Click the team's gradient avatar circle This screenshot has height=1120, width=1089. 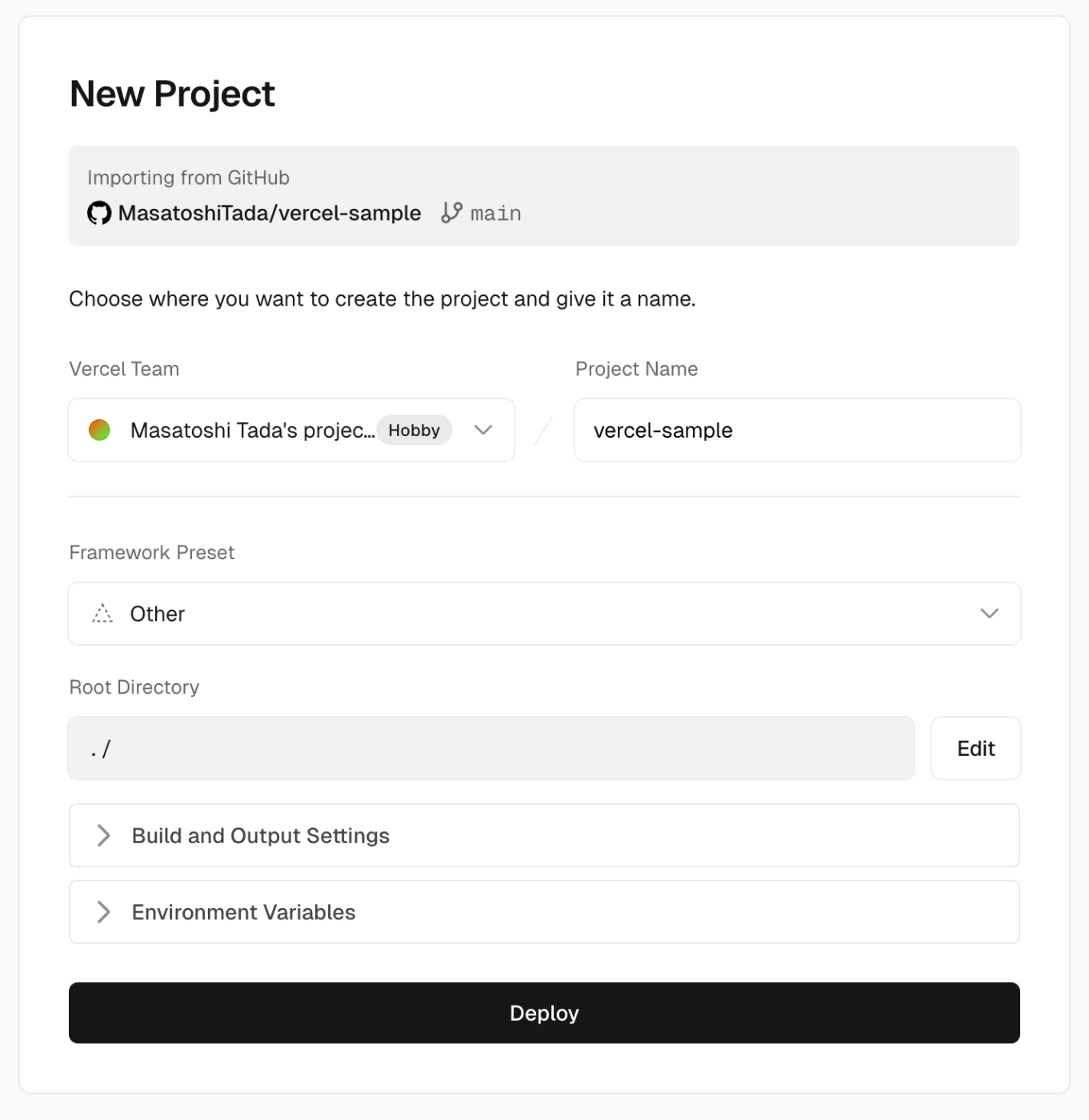(99, 430)
